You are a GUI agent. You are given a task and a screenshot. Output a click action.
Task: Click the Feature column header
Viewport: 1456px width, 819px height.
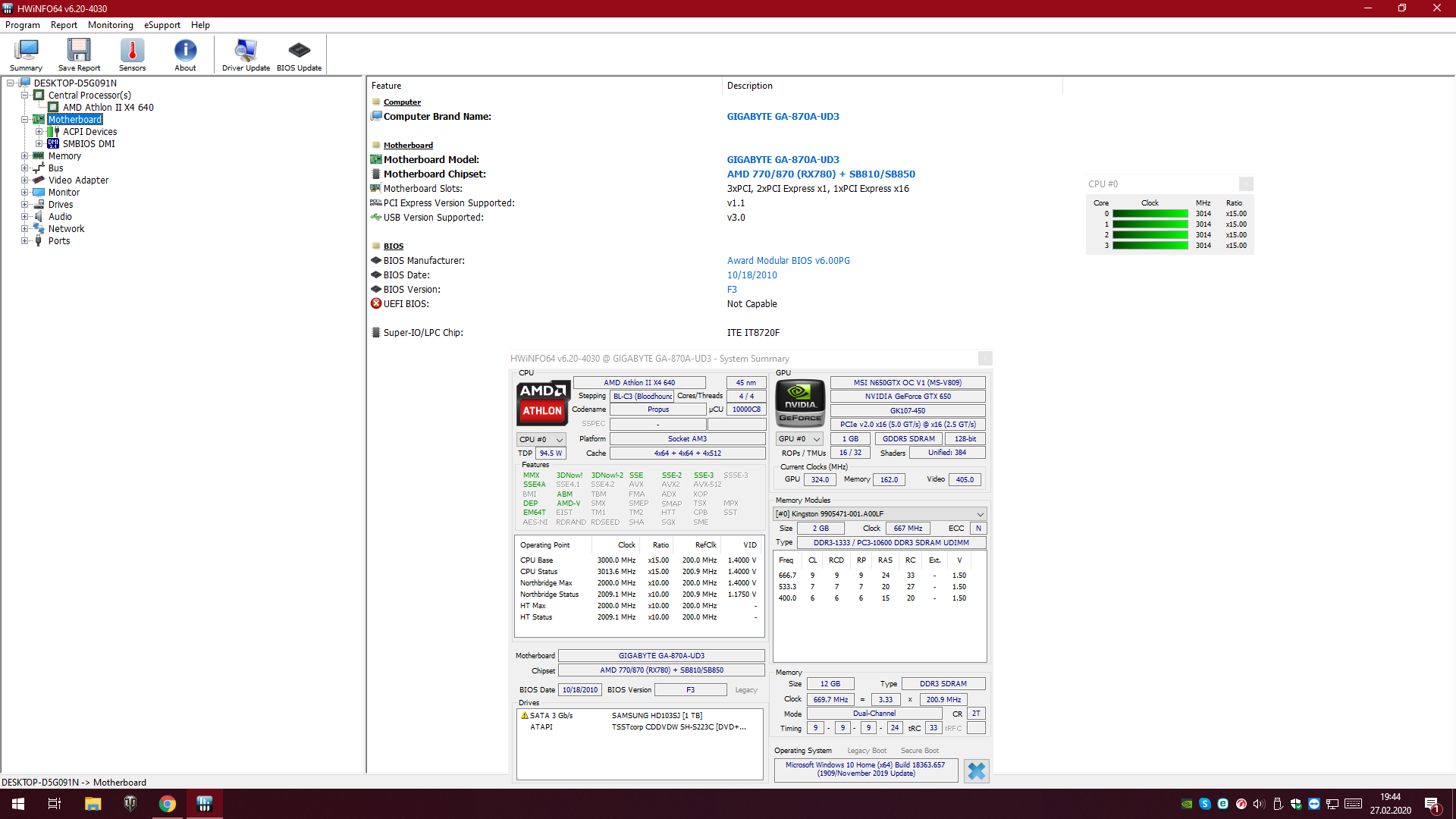[544, 86]
